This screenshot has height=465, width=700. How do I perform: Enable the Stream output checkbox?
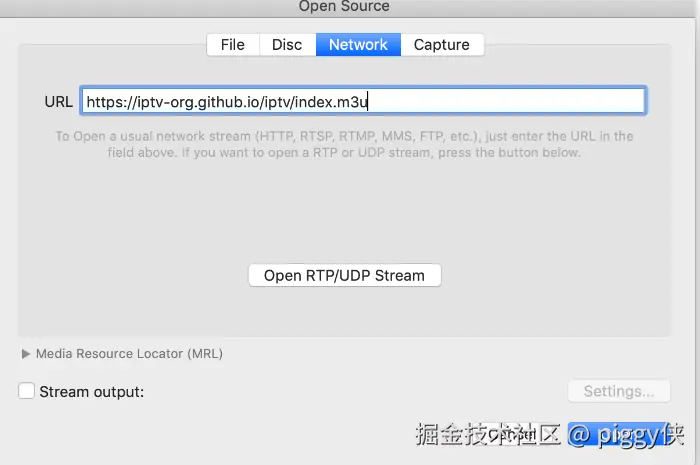27,391
